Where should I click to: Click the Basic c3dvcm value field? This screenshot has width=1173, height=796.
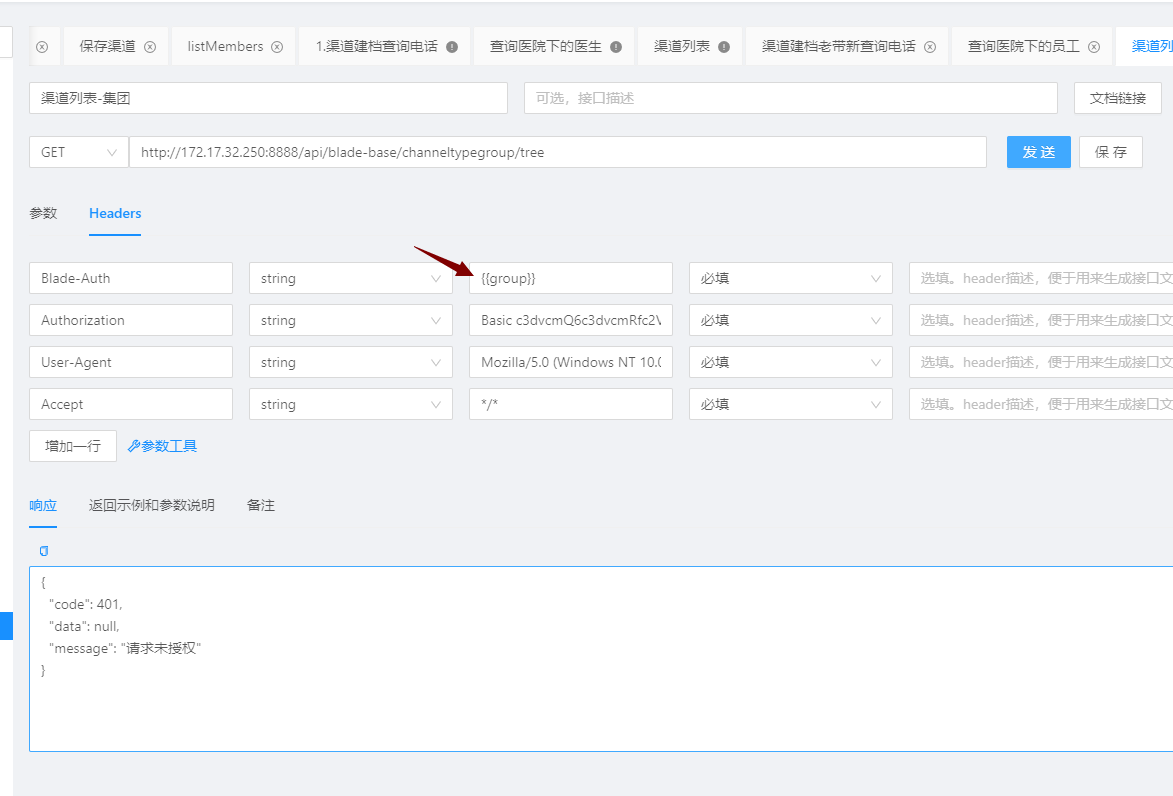[571, 320]
